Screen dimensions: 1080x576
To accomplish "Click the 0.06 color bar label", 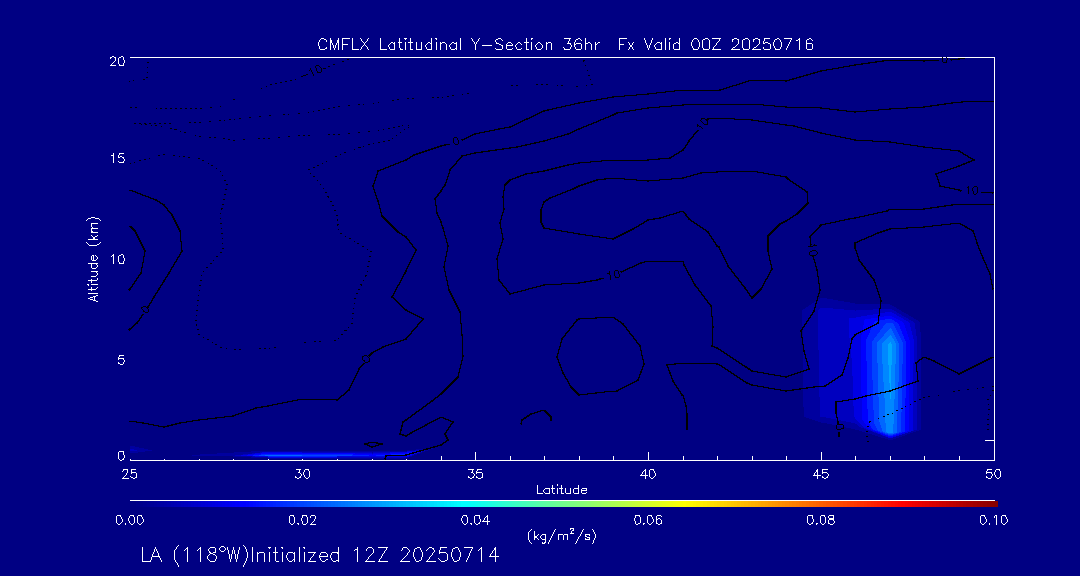I will 648,520.
